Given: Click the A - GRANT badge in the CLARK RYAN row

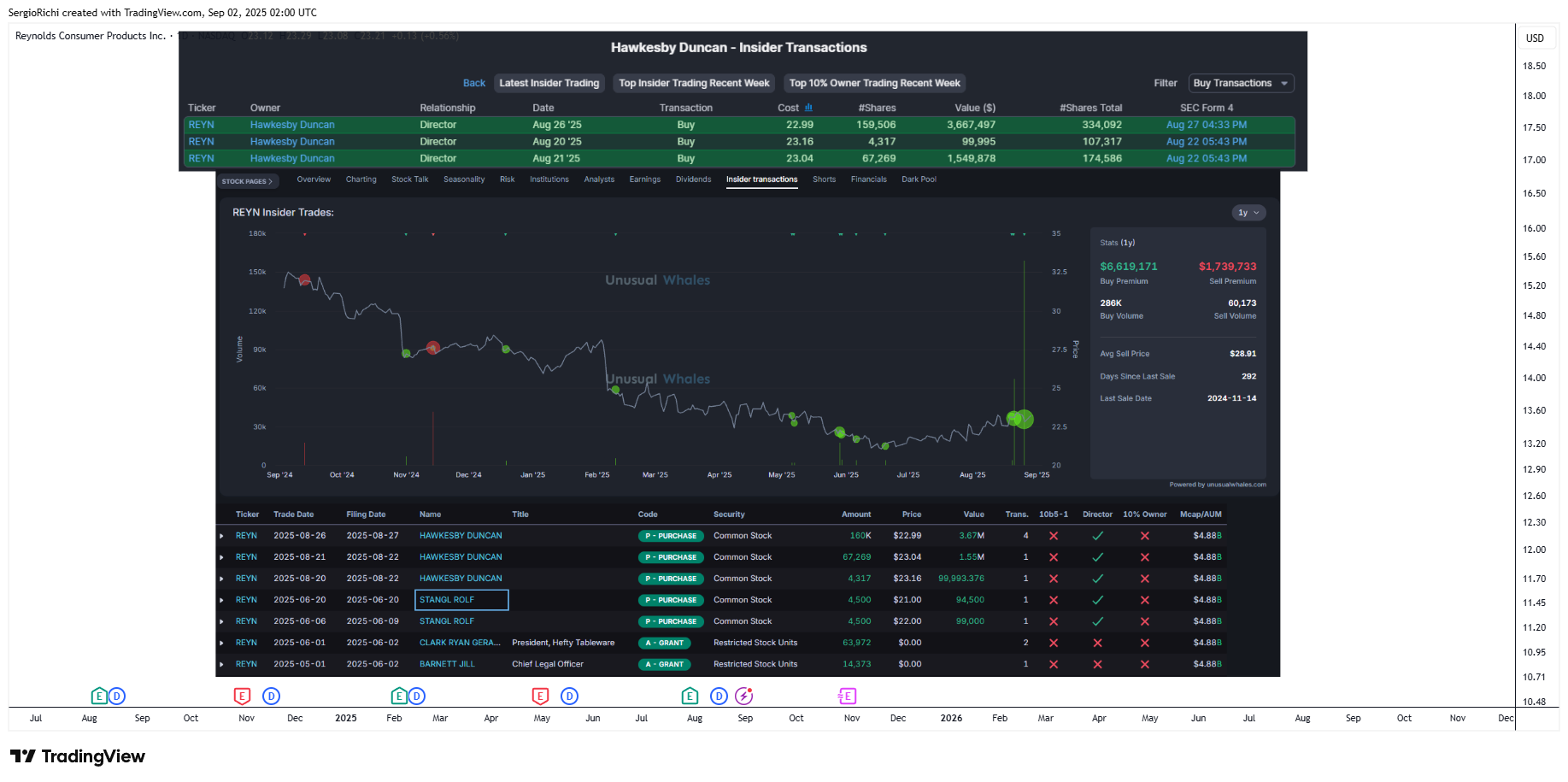Looking at the screenshot, I should (665, 643).
